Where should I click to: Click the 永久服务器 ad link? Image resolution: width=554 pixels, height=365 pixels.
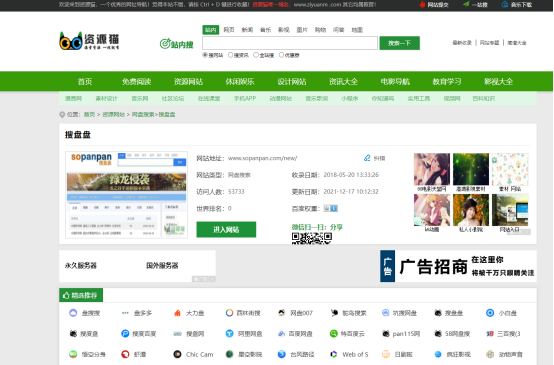(x=81, y=265)
